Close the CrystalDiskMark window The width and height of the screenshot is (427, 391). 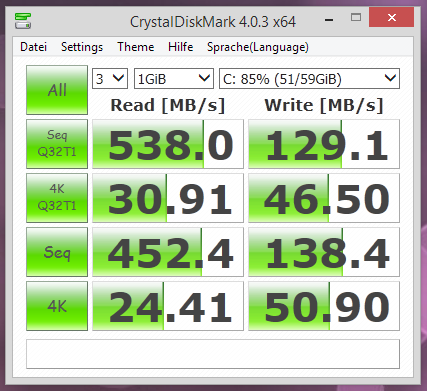point(392,17)
